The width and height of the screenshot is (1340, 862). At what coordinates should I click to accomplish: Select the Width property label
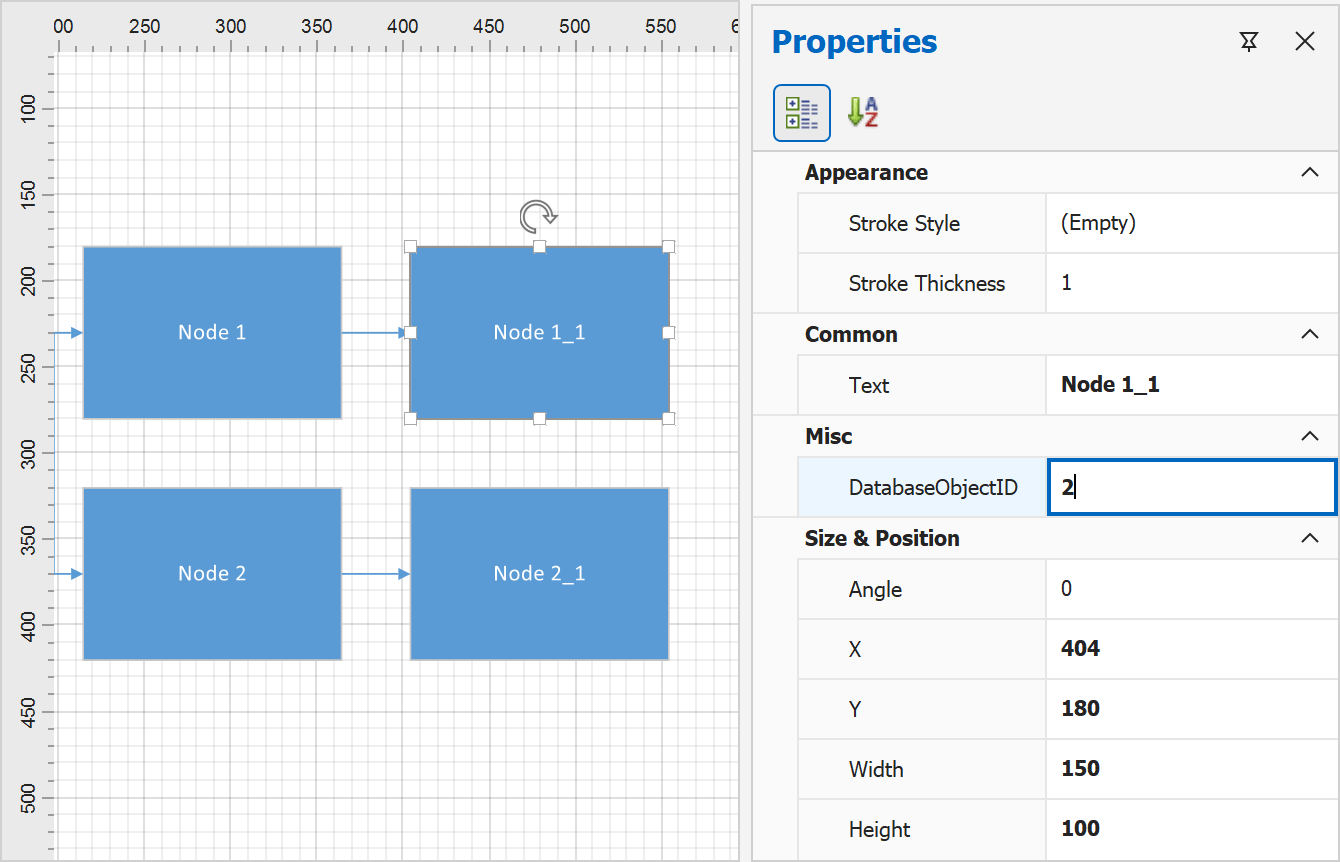[x=876, y=770]
